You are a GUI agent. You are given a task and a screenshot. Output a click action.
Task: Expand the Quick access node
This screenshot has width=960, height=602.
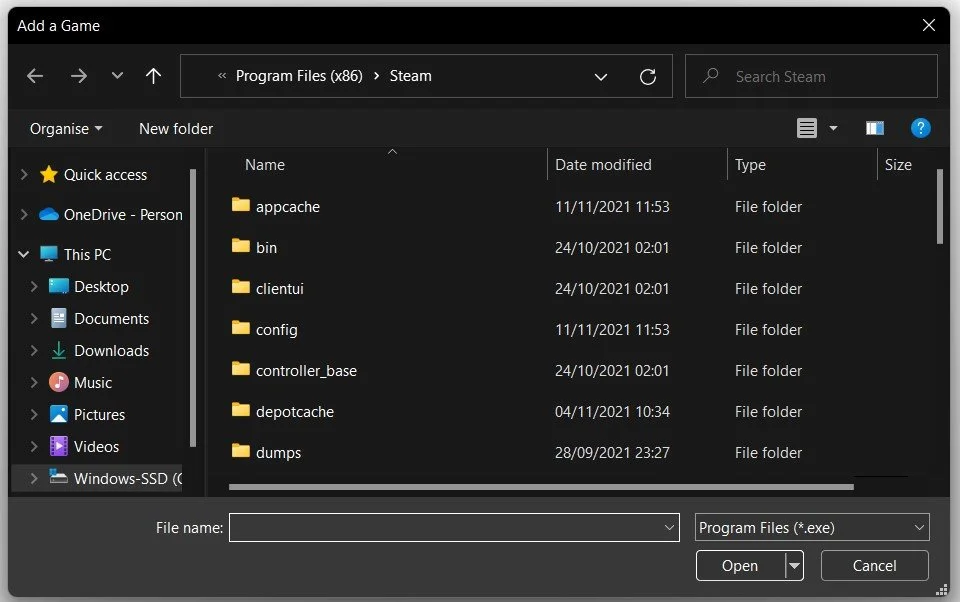click(x=24, y=175)
